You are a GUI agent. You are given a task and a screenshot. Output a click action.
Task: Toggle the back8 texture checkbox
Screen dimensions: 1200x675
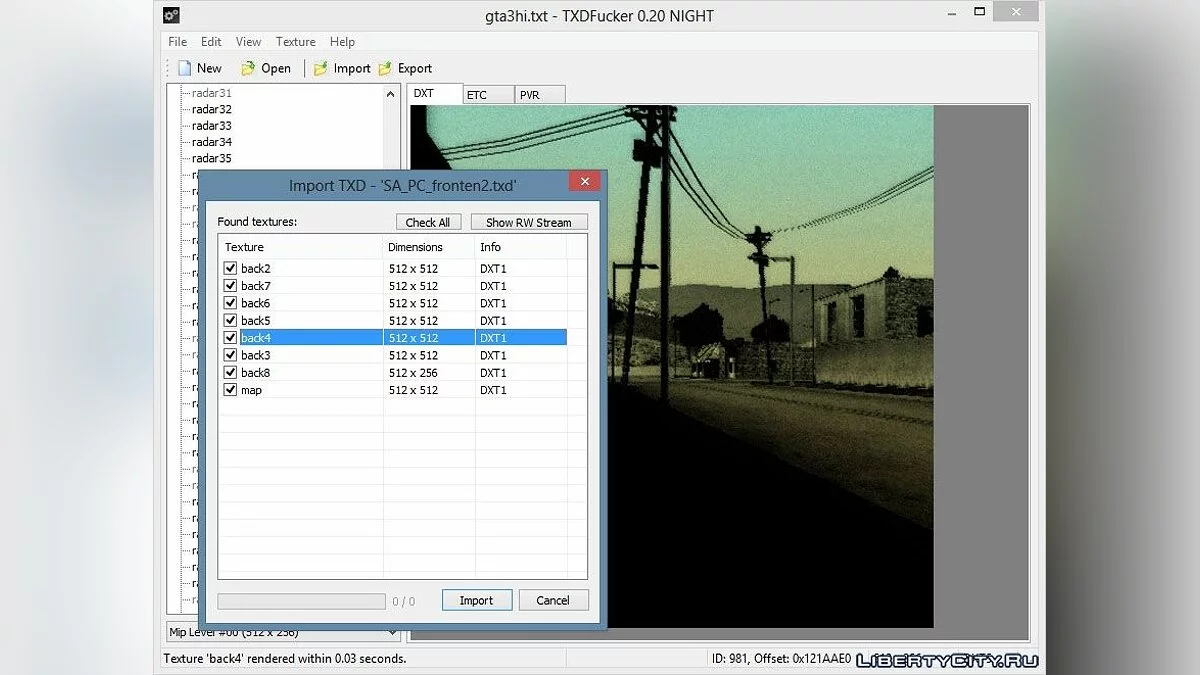point(231,373)
